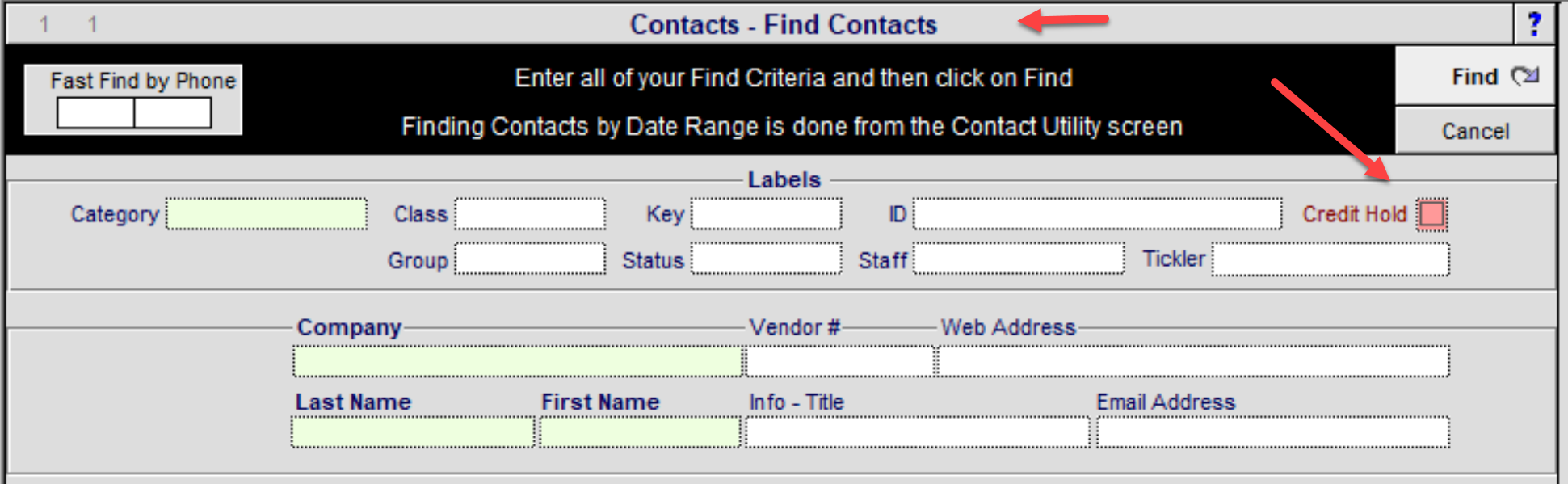Click the Find button
Screen dimensions: 1568x484
(x=1475, y=76)
